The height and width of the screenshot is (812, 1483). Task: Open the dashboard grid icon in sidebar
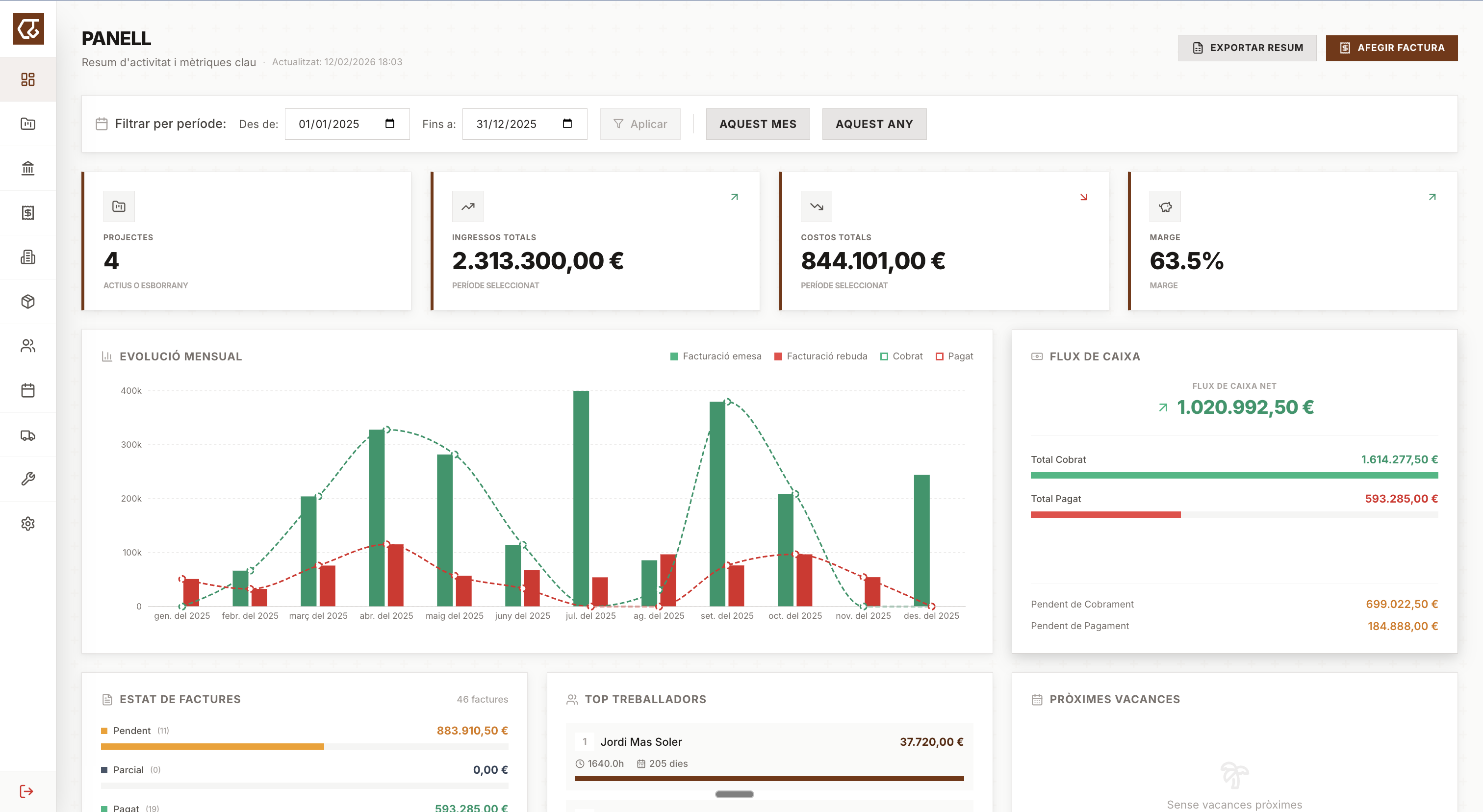click(27, 79)
